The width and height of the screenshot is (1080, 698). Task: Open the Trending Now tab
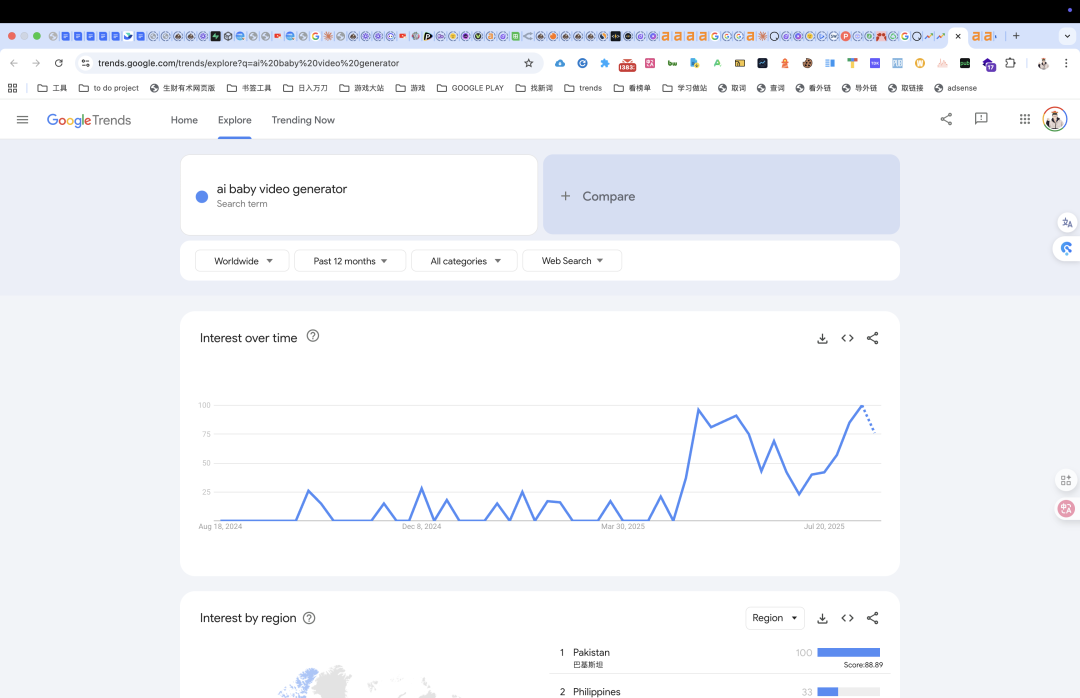[303, 120]
